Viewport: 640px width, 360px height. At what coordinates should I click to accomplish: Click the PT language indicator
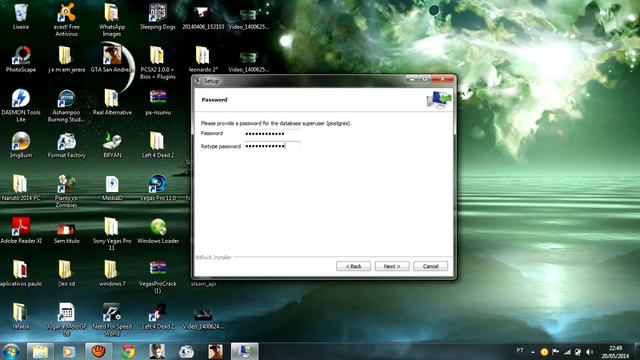(520, 351)
